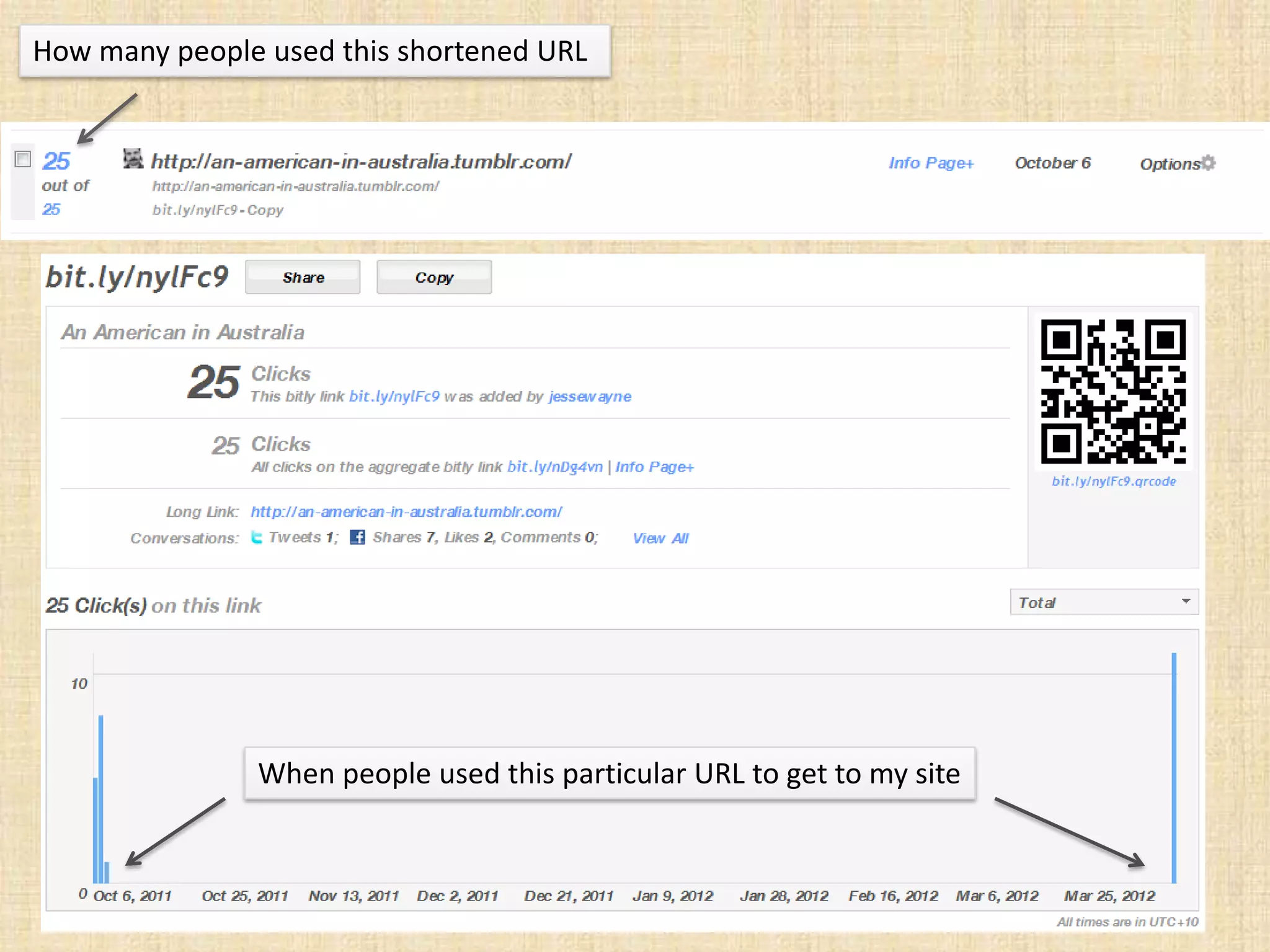Open the aggregate Info Page+ link
Viewport: 1270px width, 952px height.
[x=654, y=467]
